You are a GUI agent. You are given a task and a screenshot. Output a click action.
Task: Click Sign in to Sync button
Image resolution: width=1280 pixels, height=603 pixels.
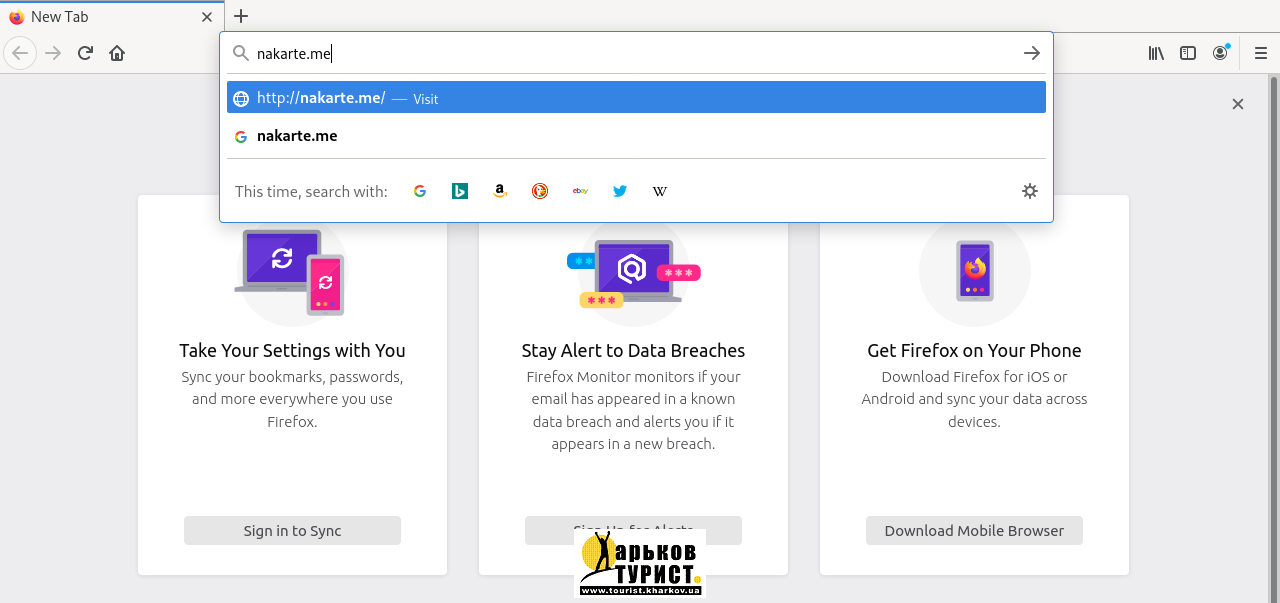point(292,531)
